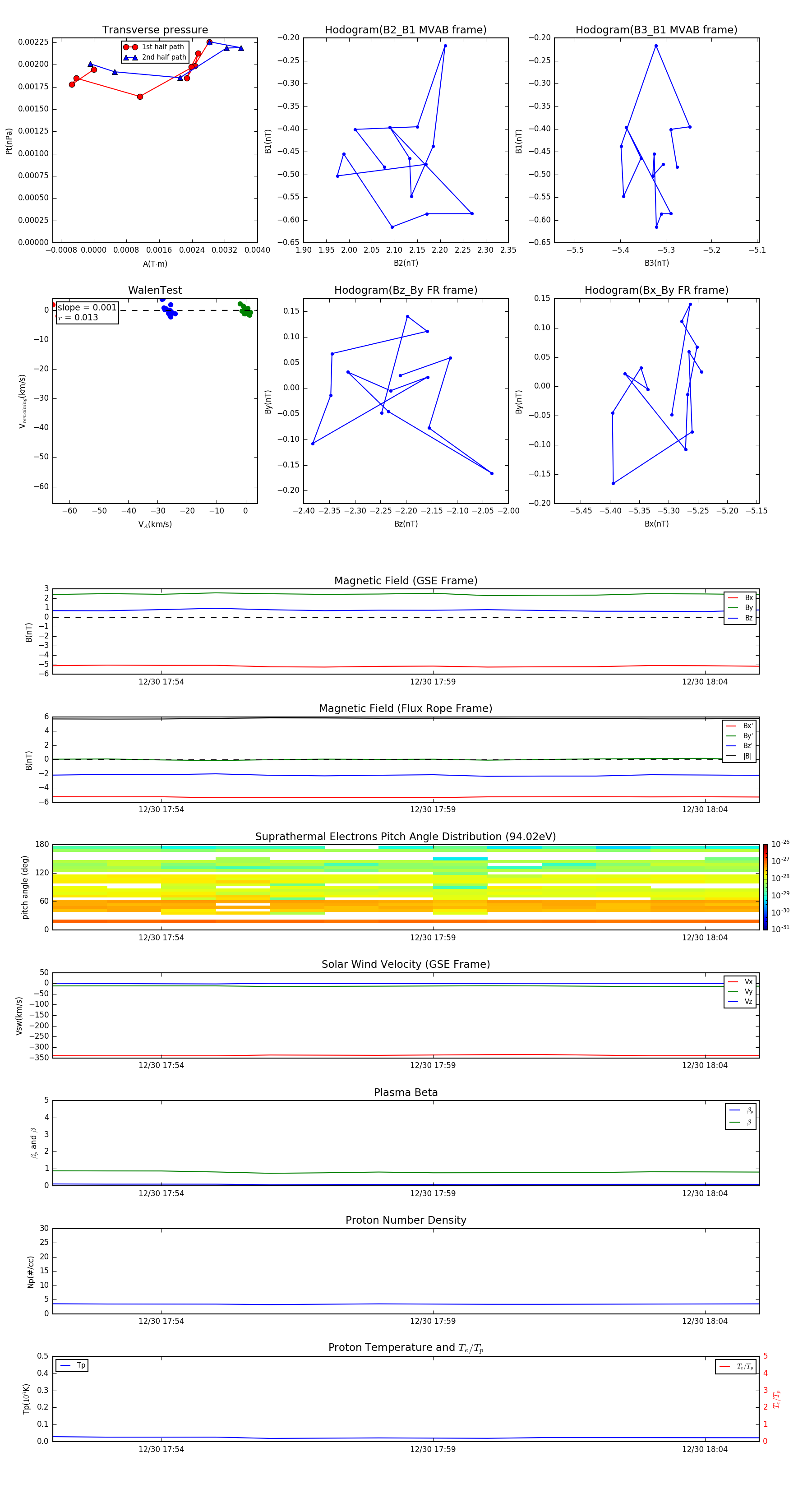
Task: Click '12/30 18:04' tick under proton temperature plot
Action: [x=705, y=1449]
